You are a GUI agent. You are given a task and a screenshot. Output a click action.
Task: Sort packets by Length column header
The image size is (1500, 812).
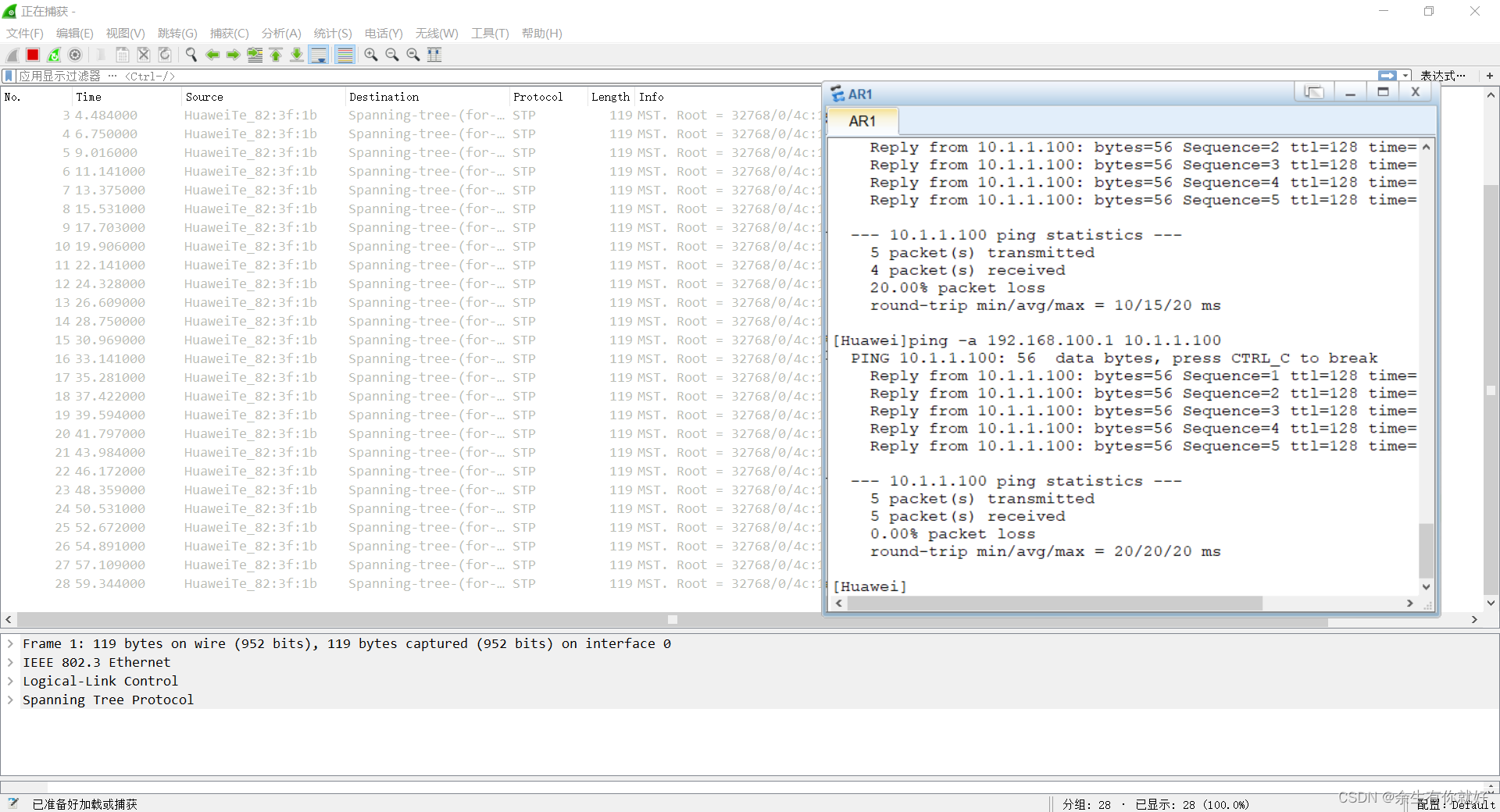610,97
